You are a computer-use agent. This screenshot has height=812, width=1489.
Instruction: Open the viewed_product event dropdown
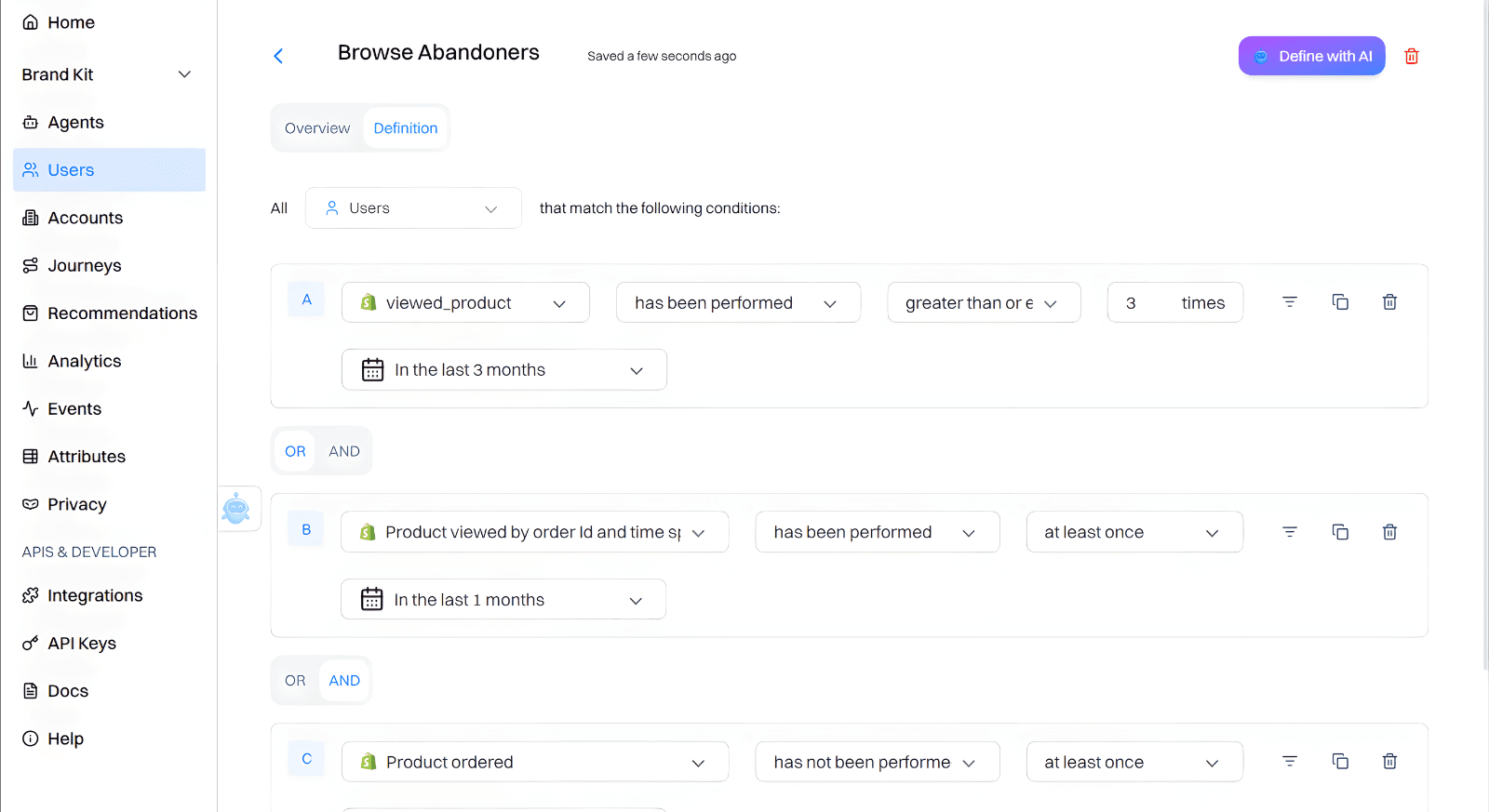[465, 302]
